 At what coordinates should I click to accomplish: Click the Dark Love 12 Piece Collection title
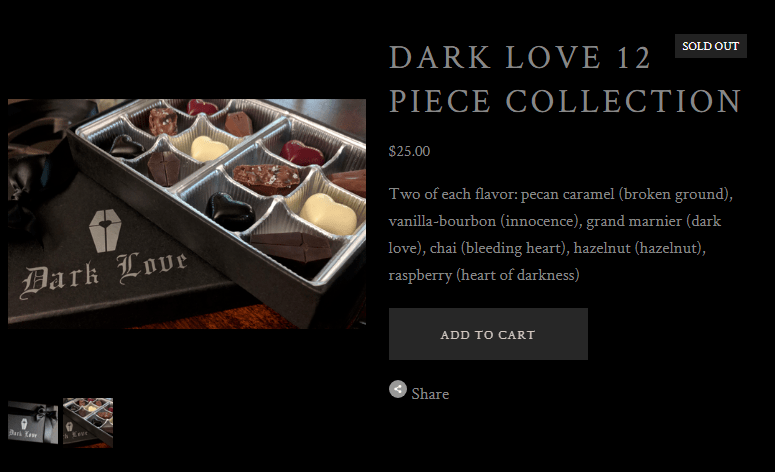565,79
